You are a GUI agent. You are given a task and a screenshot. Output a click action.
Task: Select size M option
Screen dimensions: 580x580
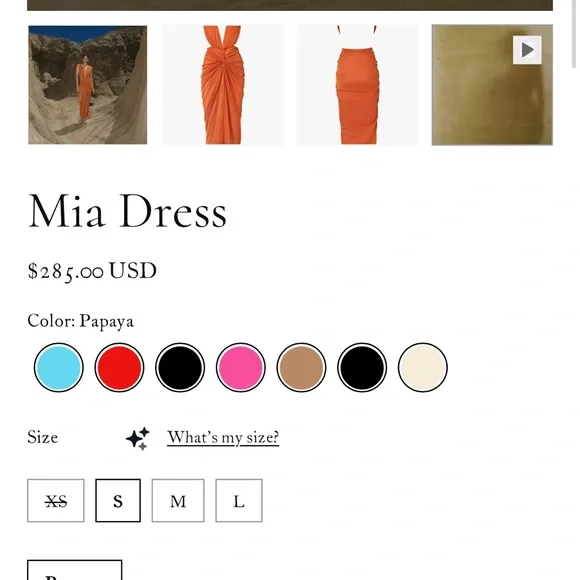[x=178, y=500]
